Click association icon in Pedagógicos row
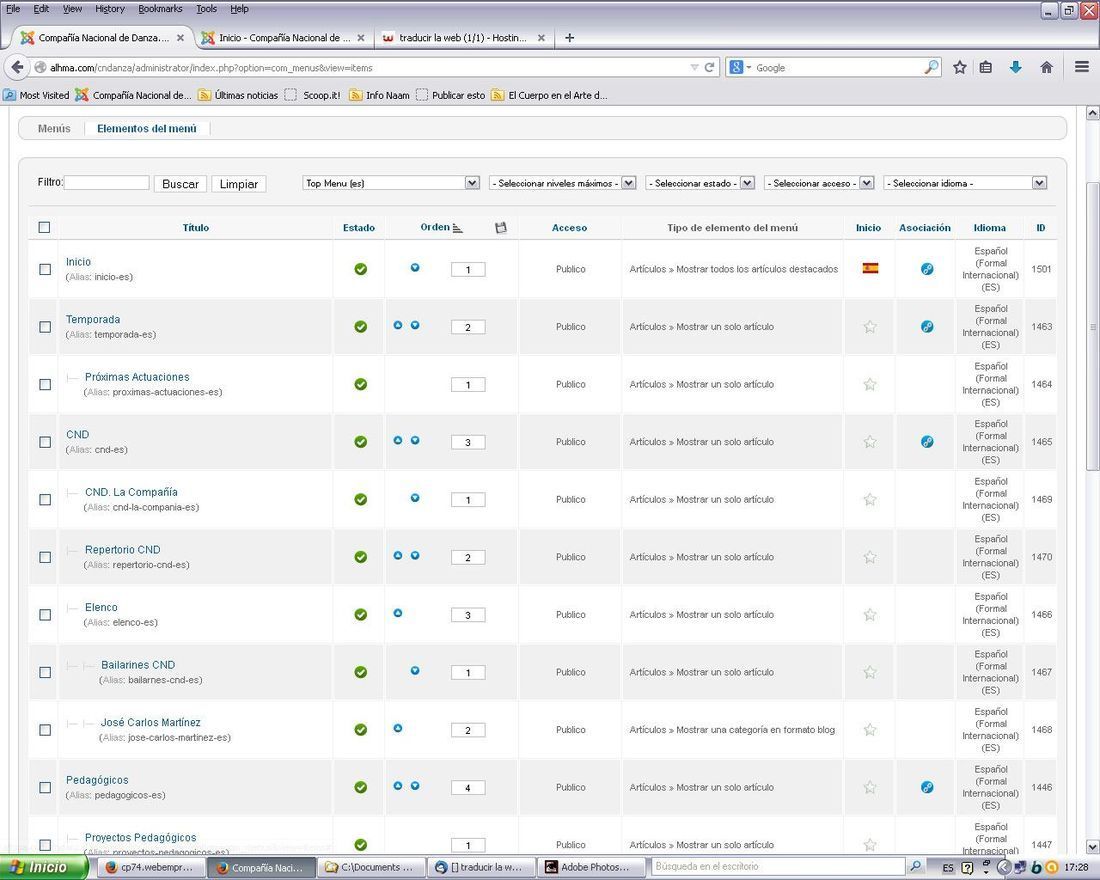Screen dimensions: 1100x880 [x=927, y=787]
